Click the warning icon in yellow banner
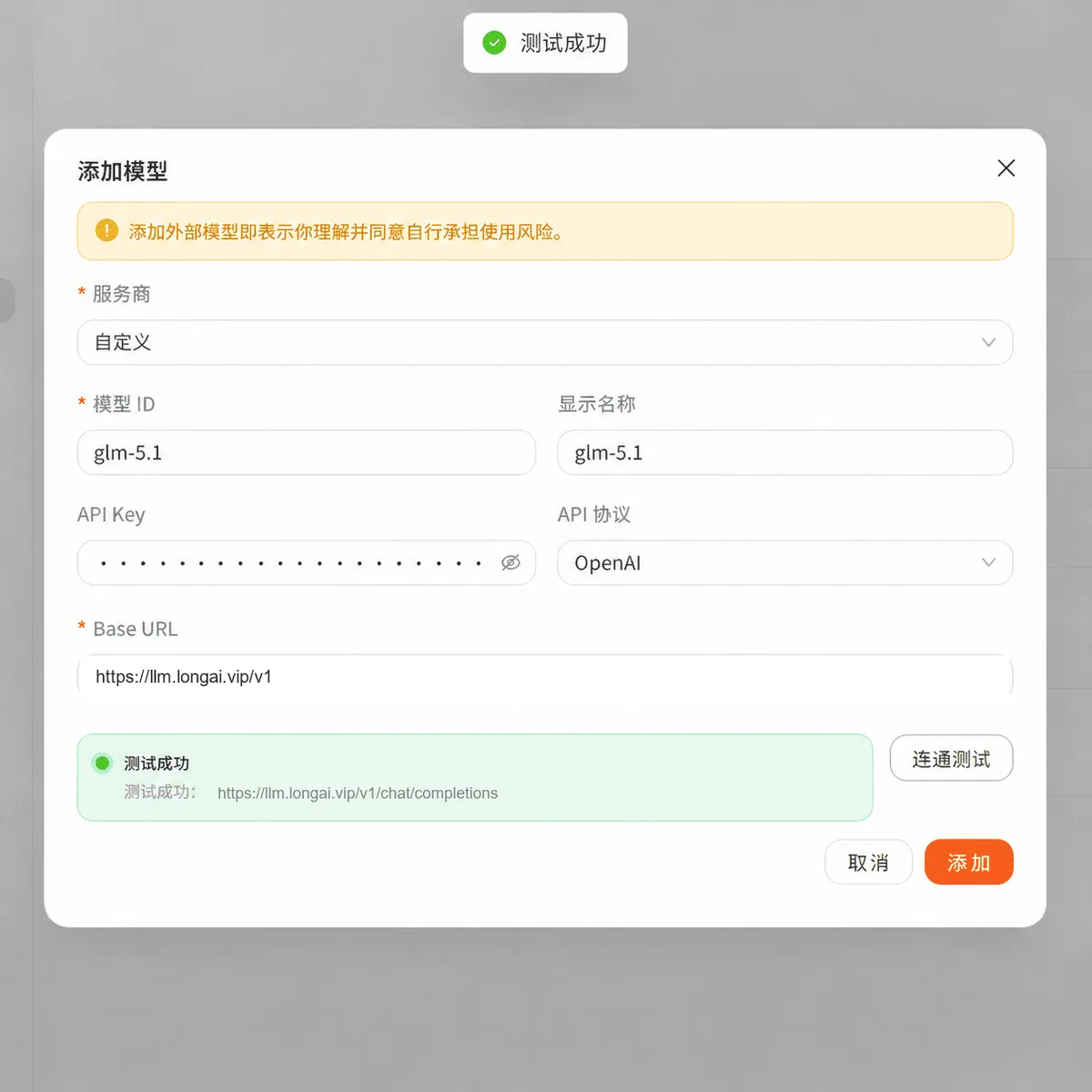This screenshot has height=1092, width=1092. click(106, 230)
